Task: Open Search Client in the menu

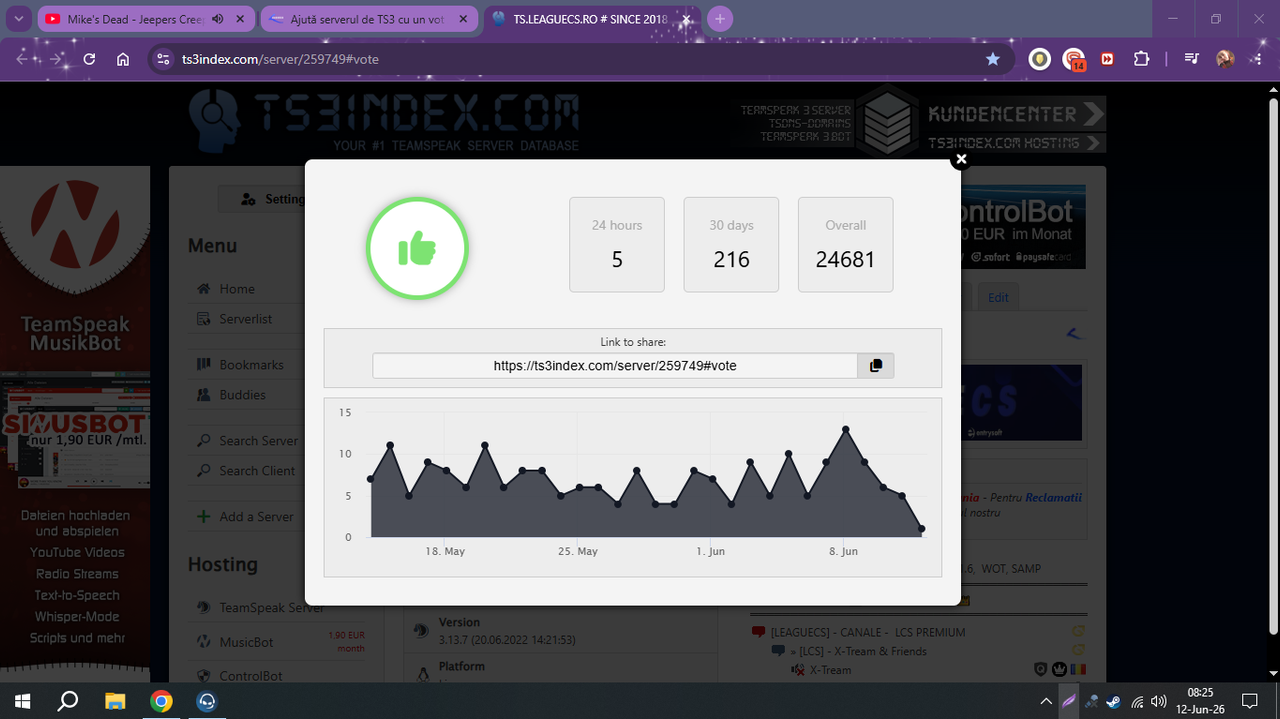Action: click(x=258, y=471)
